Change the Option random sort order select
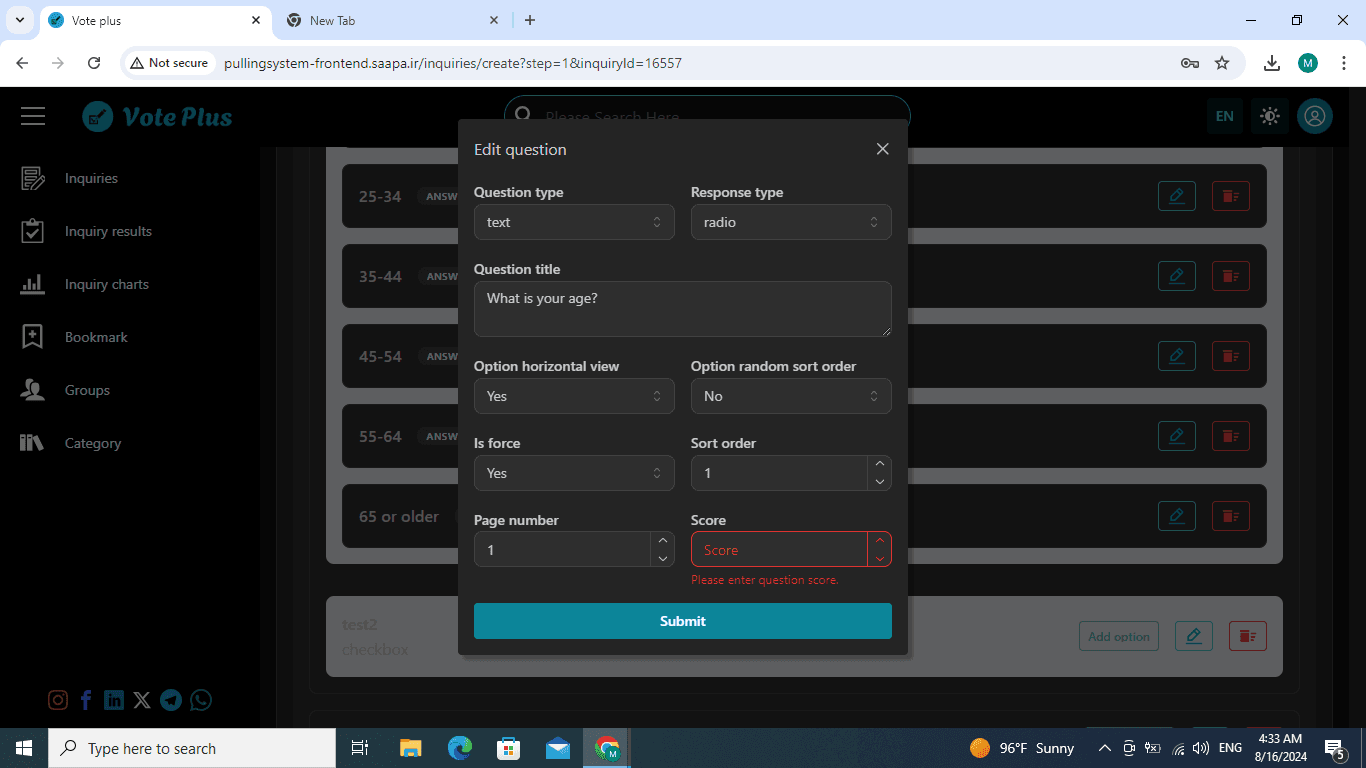1366x768 pixels. point(790,396)
